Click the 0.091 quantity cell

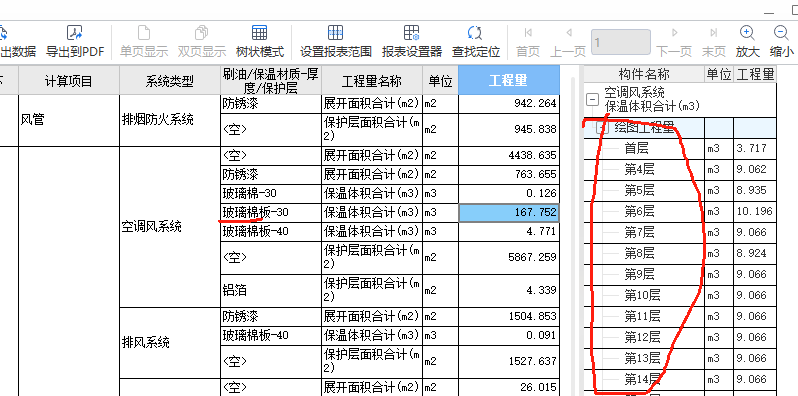(x=509, y=335)
